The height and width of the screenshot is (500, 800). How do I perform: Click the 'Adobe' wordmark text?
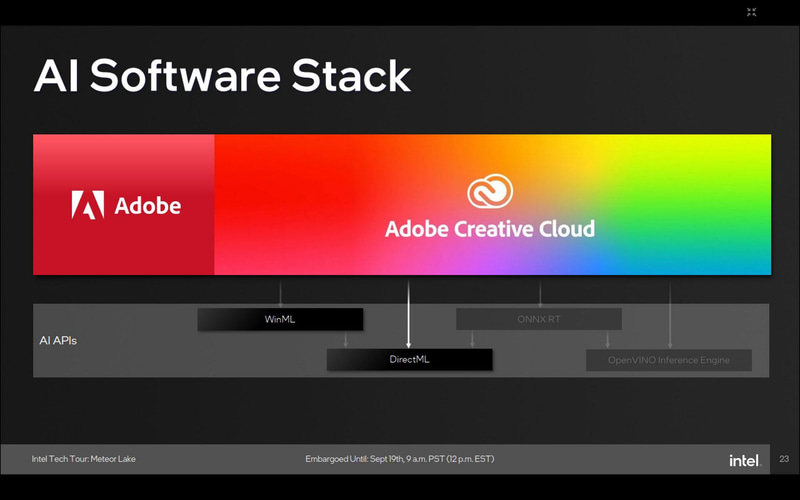pos(147,206)
